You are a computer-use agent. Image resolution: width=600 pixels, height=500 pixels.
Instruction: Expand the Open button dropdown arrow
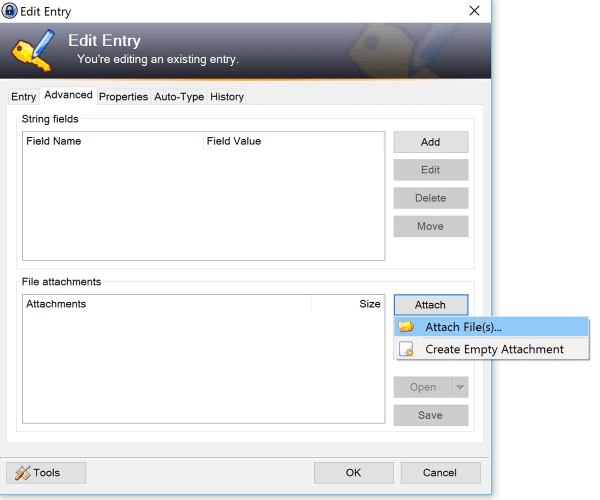(x=460, y=387)
